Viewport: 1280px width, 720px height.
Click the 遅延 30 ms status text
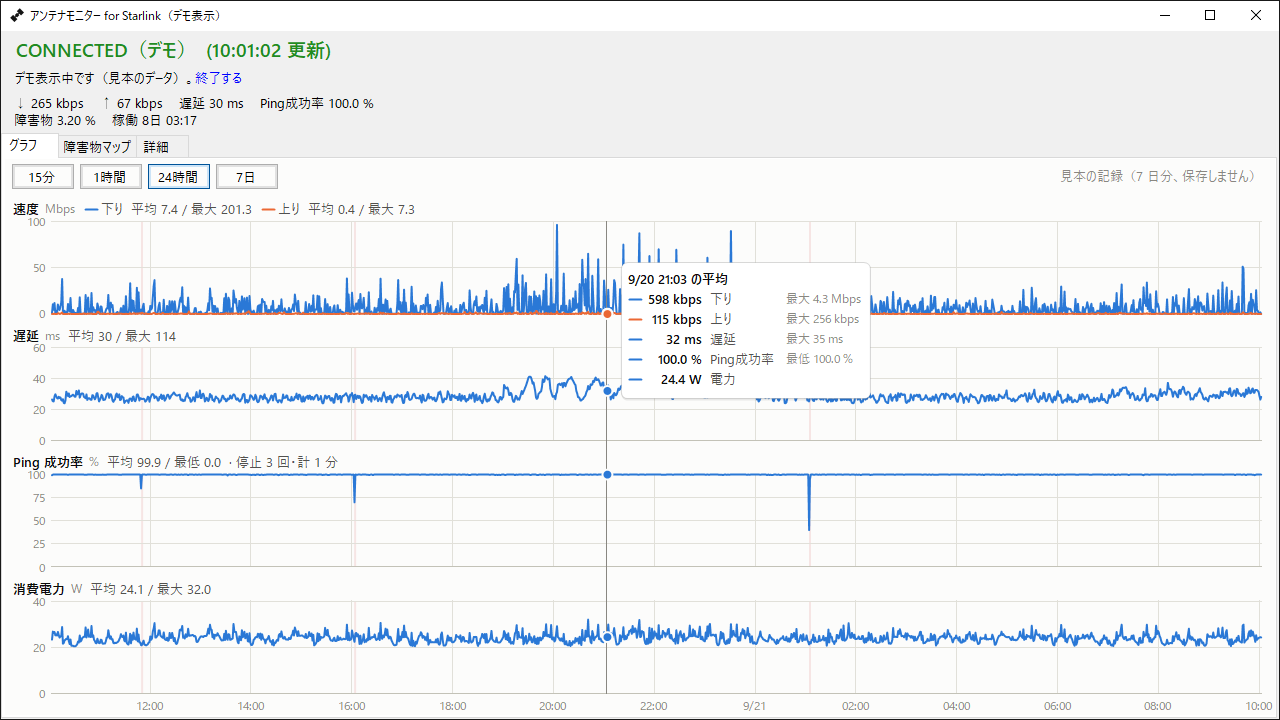tap(211, 104)
